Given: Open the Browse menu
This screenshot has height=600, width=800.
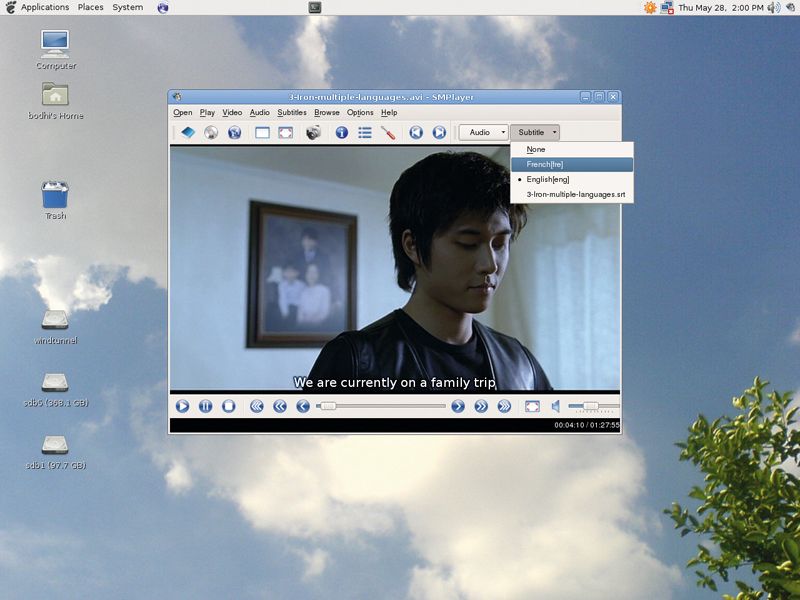Looking at the screenshot, I should tap(327, 113).
